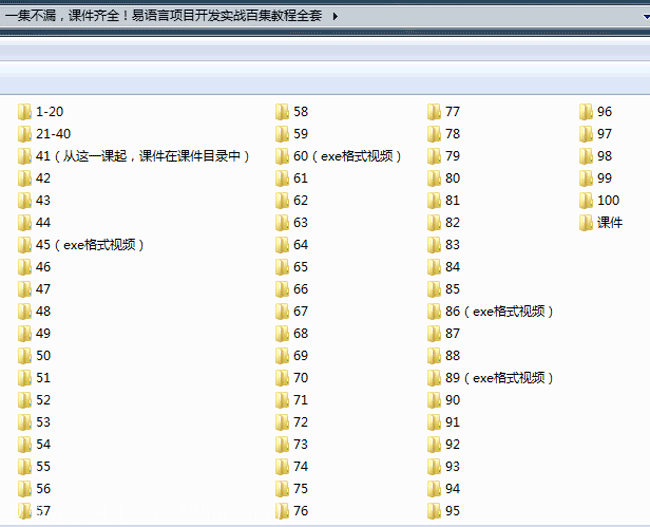Select the folder name 84
Viewport: 650px width, 527px height.
[453, 267]
